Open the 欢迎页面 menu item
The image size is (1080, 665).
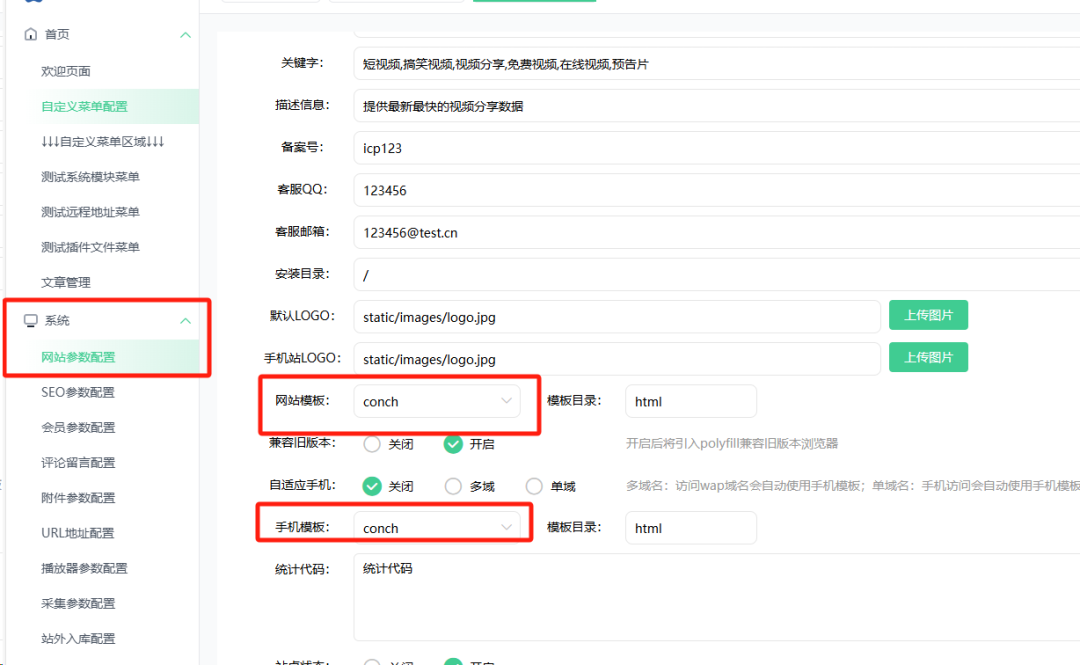coord(68,71)
